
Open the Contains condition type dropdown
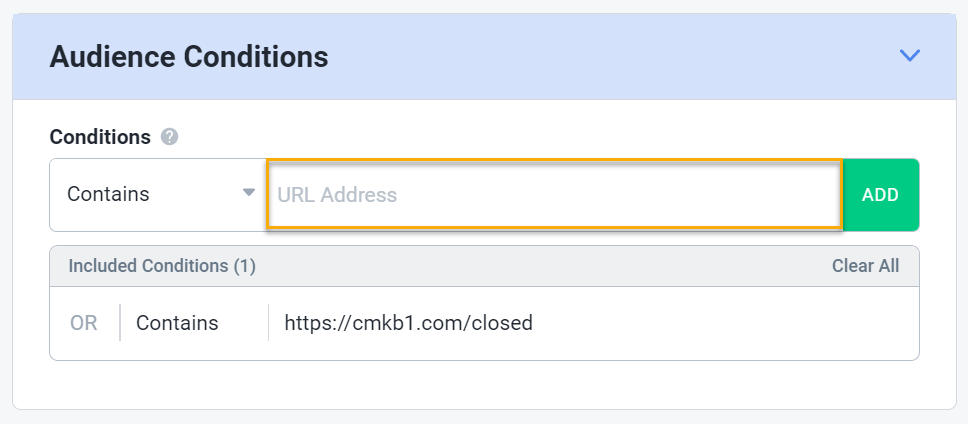click(157, 195)
